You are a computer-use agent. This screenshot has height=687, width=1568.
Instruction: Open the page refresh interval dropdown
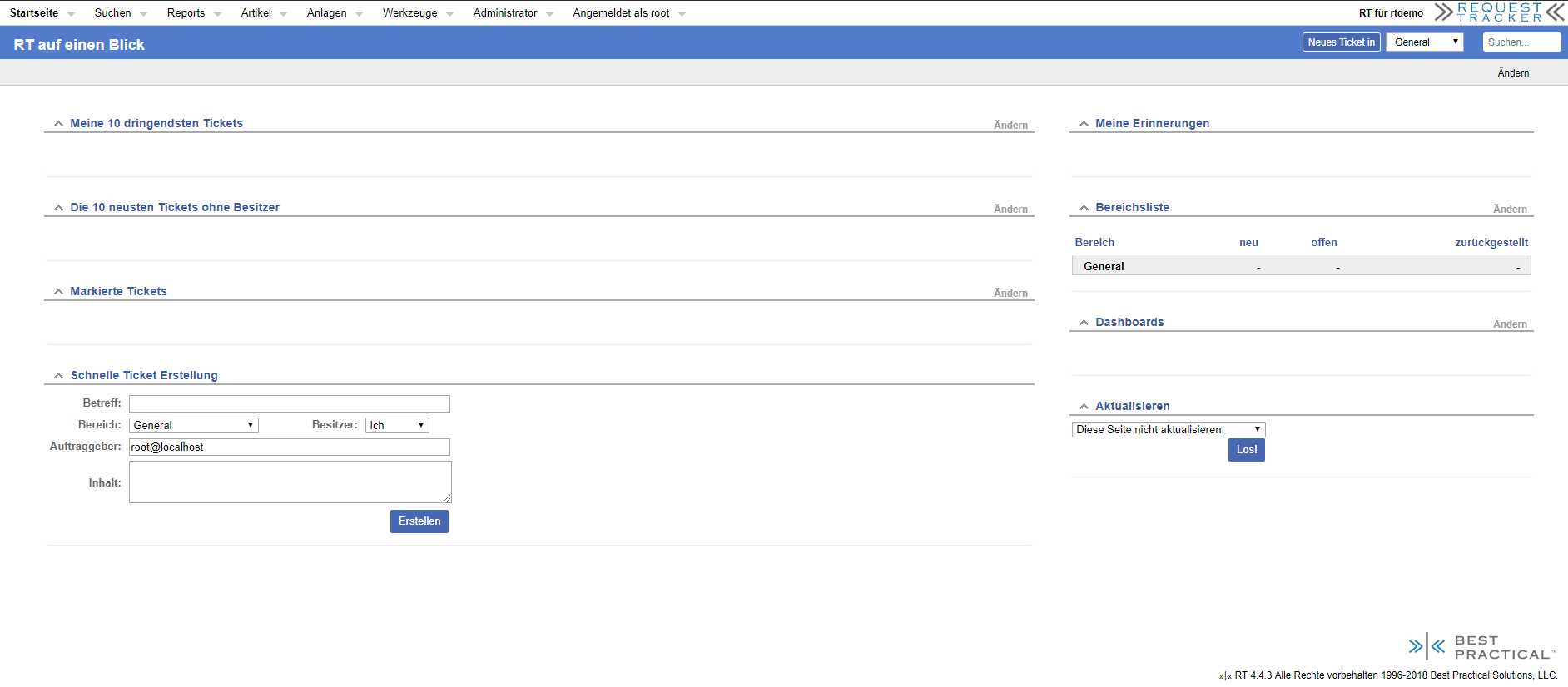1168,430
